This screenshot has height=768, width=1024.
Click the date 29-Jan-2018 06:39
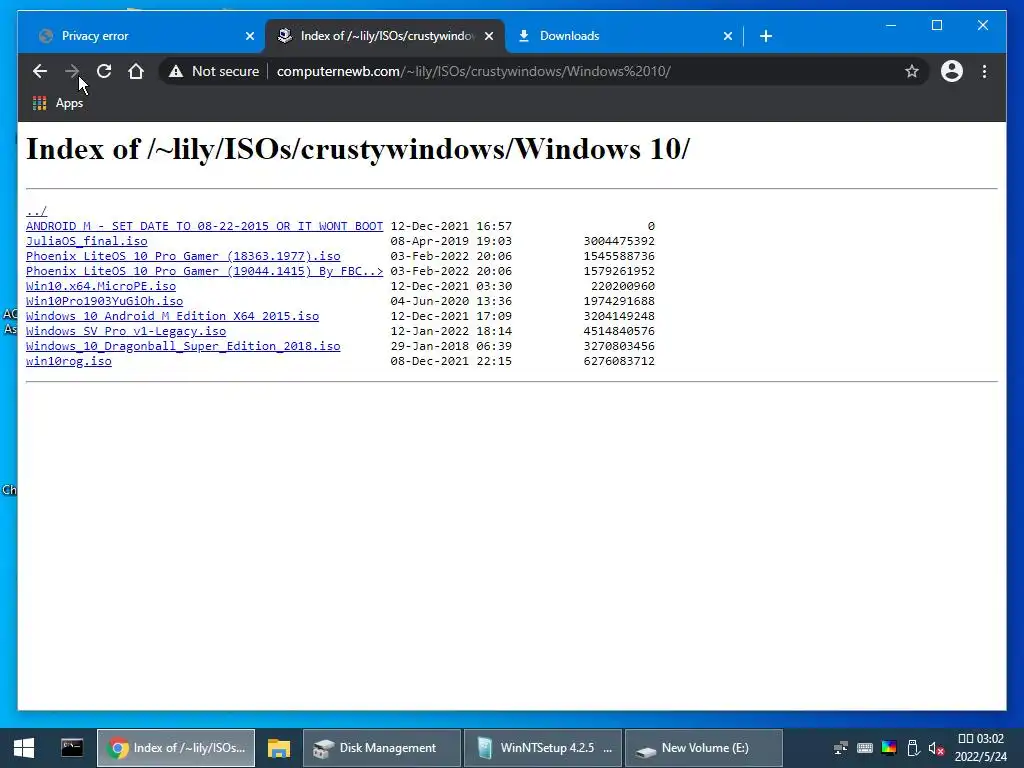click(x=451, y=346)
